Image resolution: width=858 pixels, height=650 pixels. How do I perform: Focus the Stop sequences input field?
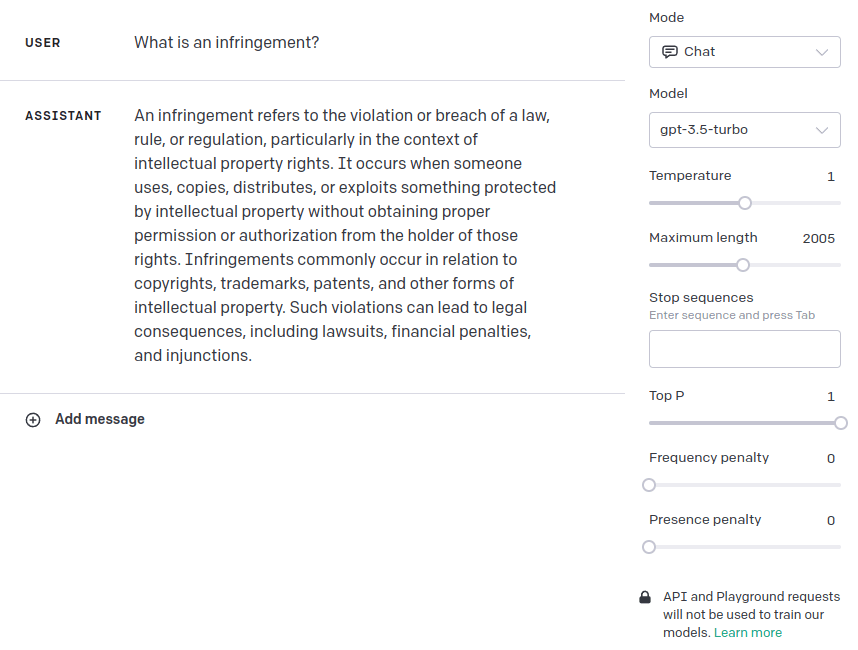coord(744,349)
